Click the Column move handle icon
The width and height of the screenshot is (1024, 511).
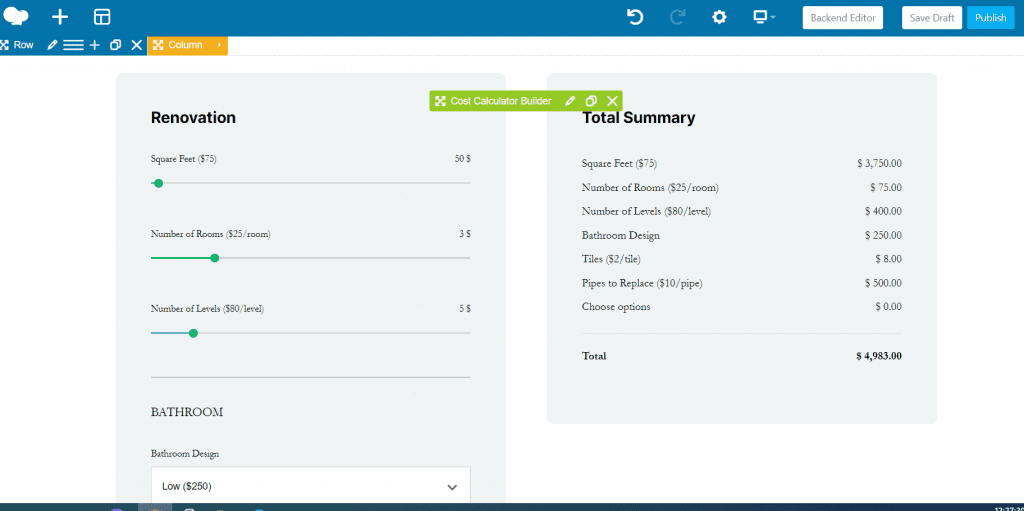[157, 45]
